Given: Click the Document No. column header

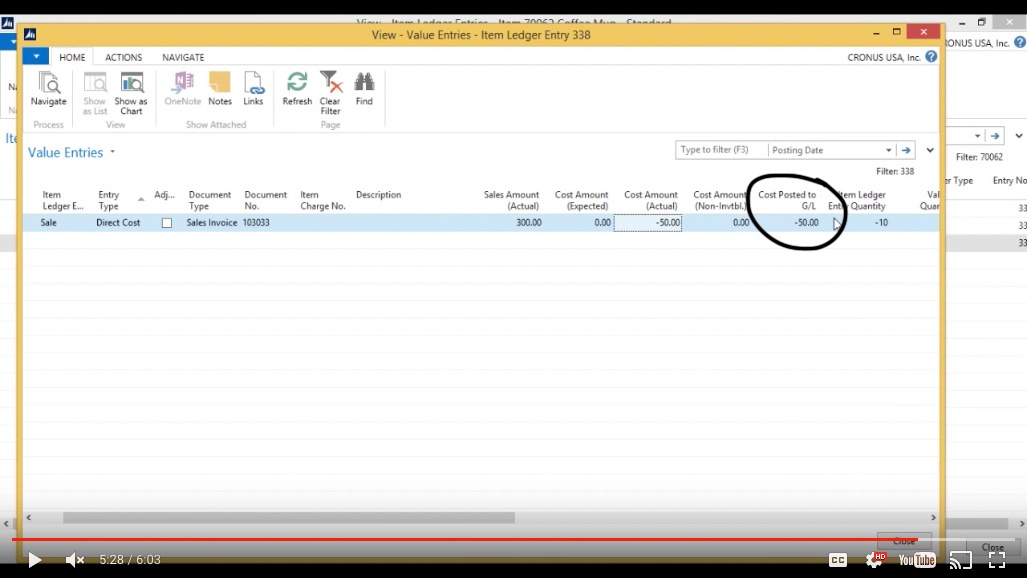Looking at the screenshot, I should pos(265,200).
